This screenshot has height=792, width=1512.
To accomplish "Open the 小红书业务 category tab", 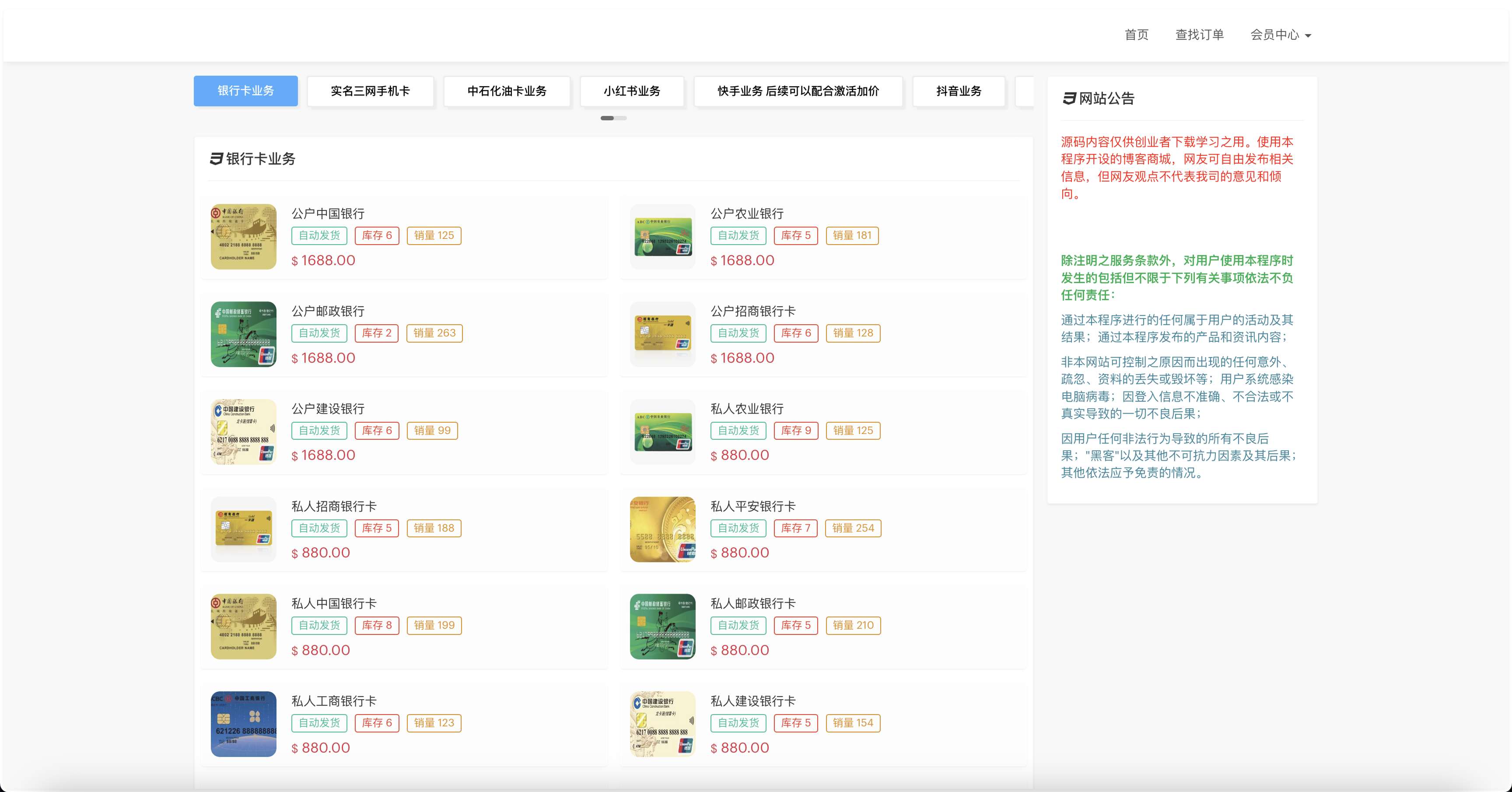I will pyautogui.click(x=632, y=91).
